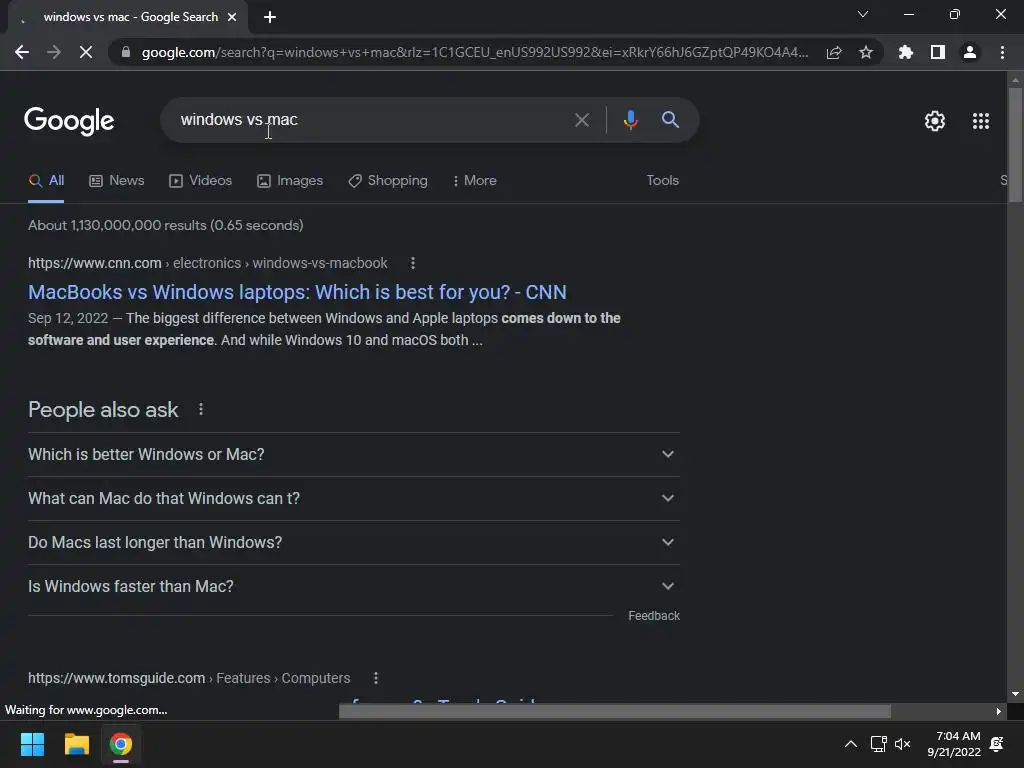Expand Is Windows faster than Mac
The image size is (1024, 768).
coord(353,586)
